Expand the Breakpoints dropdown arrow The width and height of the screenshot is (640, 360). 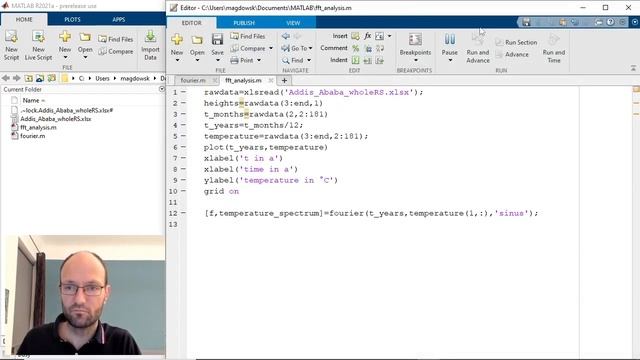tap(415, 60)
